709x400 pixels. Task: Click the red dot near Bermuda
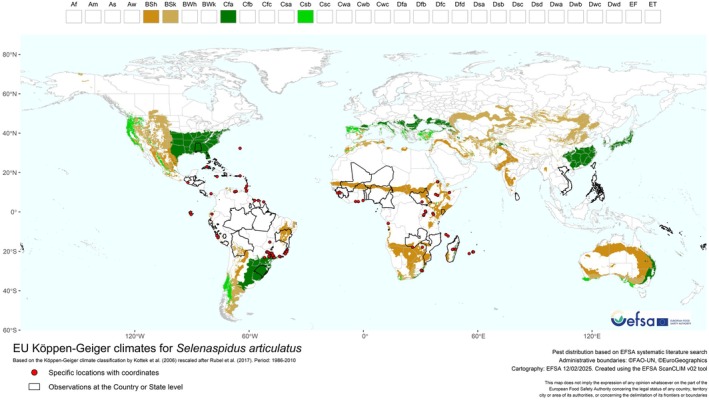tap(240, 148)
